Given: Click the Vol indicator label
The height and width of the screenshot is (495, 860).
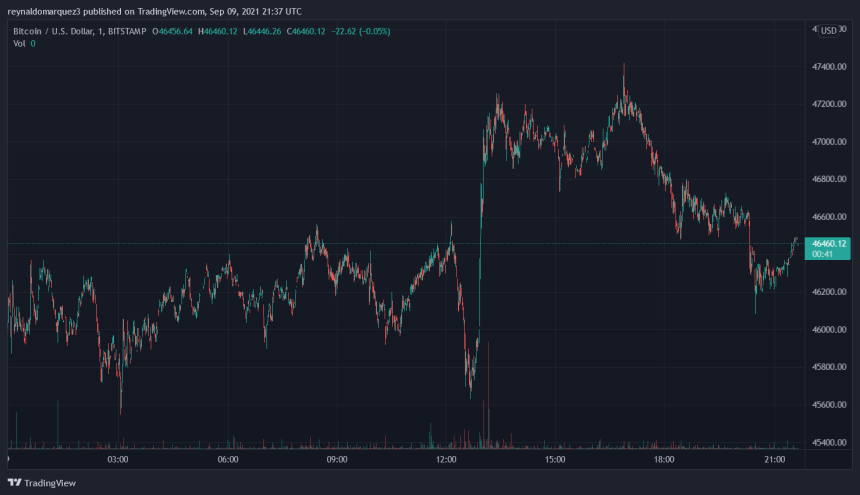Looking at the screenshot, I should click(x=18, y=44).
